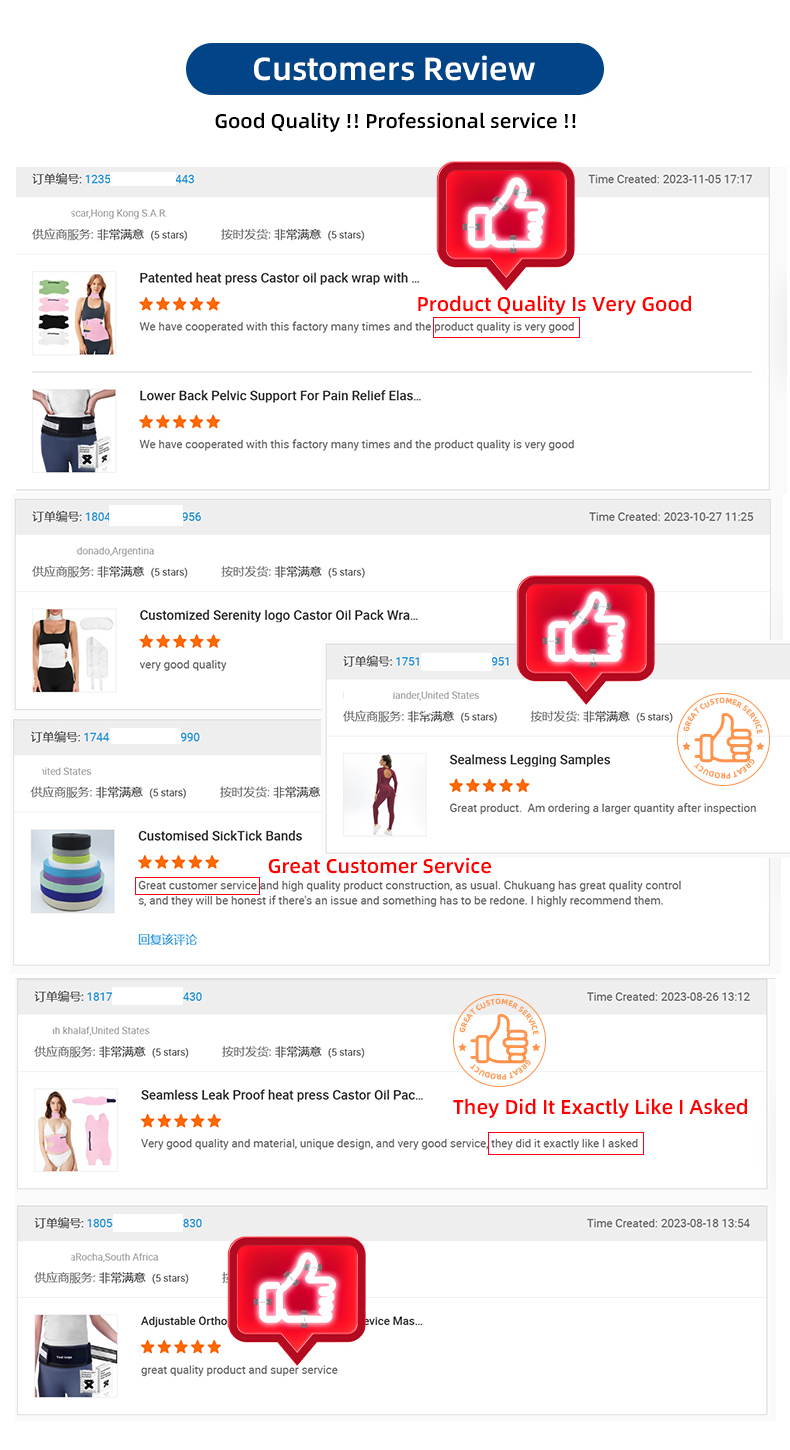Click the order number ending in 990
The height and width of the screenshot is (1450, 790).
(141, 737)
